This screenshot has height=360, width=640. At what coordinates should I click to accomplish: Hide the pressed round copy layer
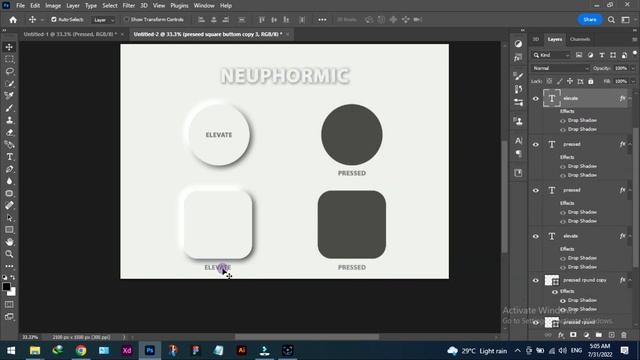pos(536,280)
